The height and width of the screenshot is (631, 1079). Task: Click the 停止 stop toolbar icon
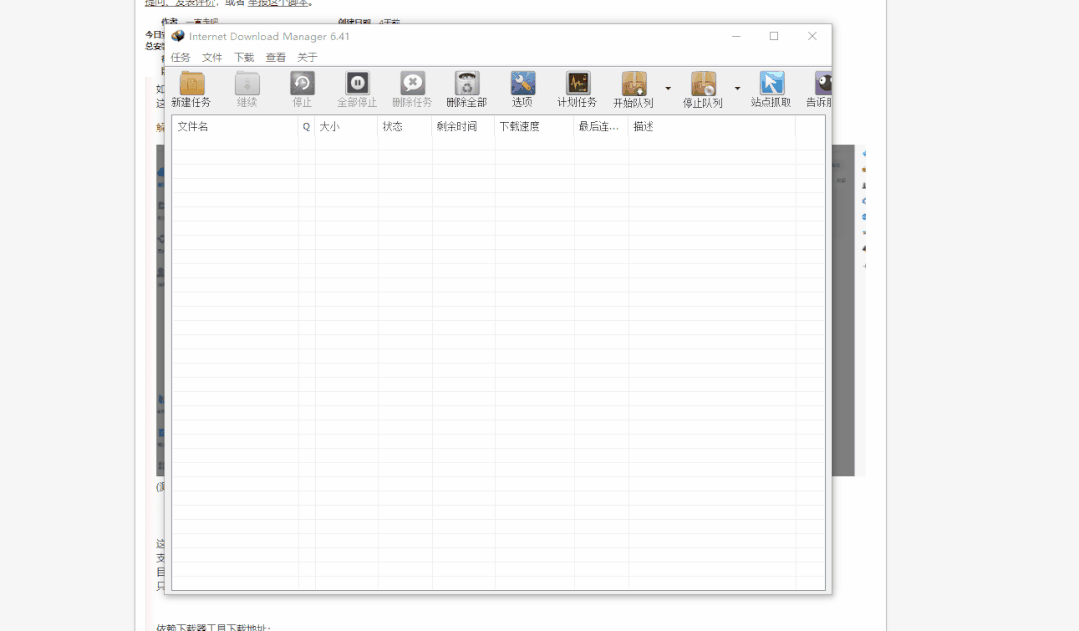tap(302, 83)
